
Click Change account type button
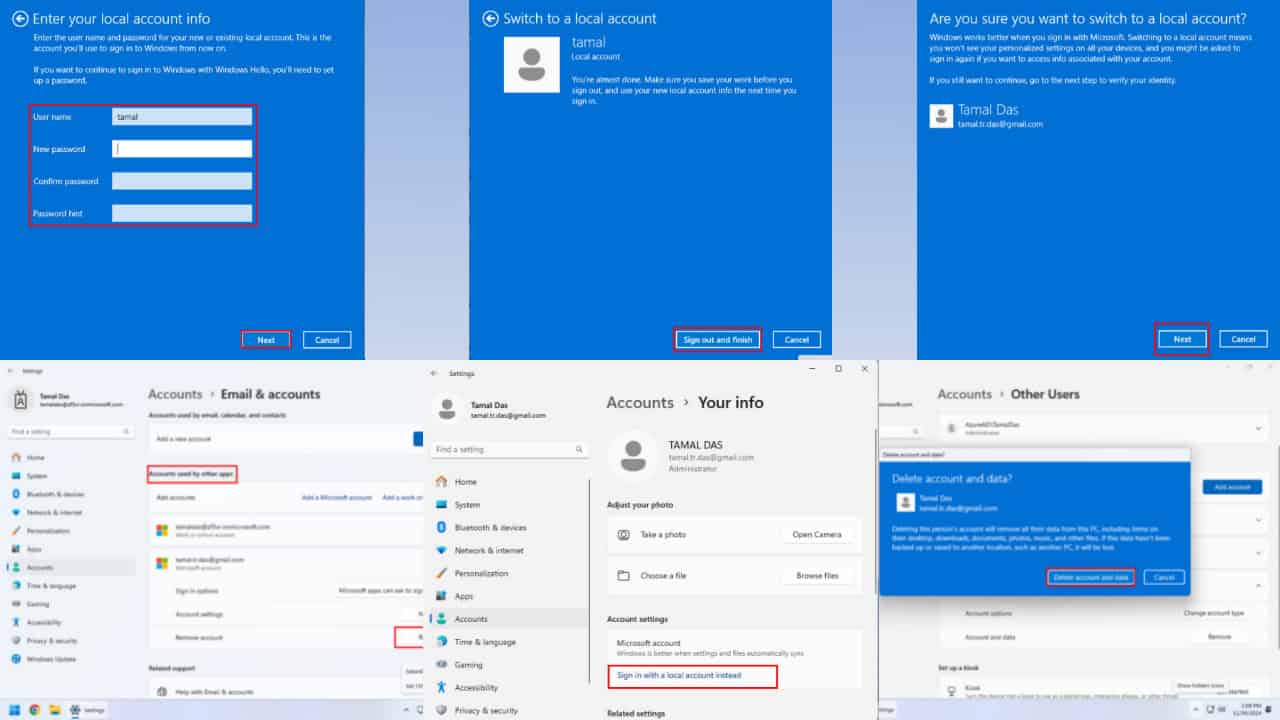[x=1213, y=613]
